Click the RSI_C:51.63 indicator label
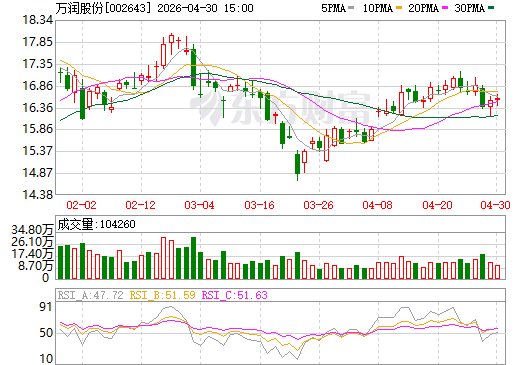This screenshot has width=520, height=365. coord(235,295)
